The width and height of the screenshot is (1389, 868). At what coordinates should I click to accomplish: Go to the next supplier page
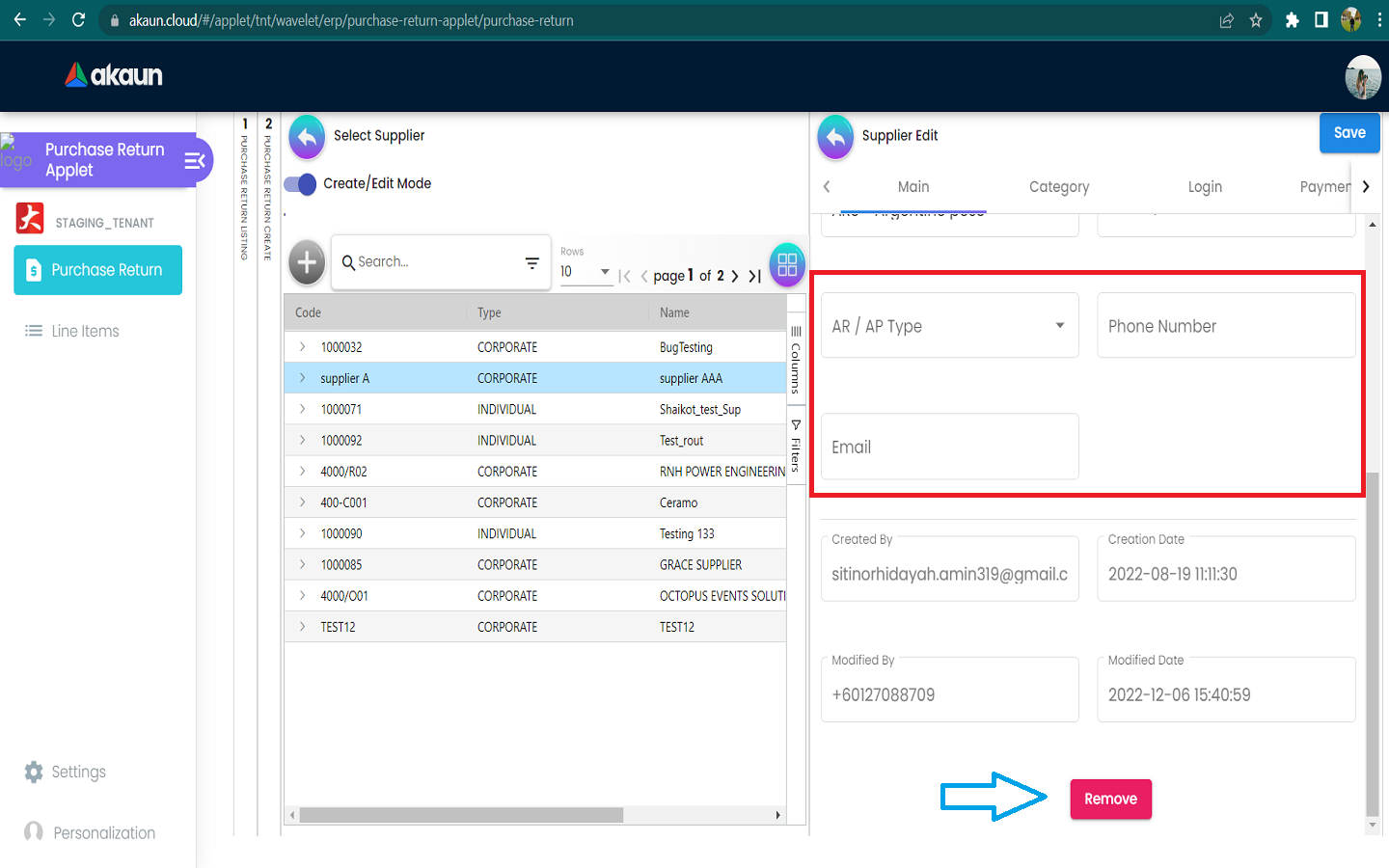tap(735, 276)
